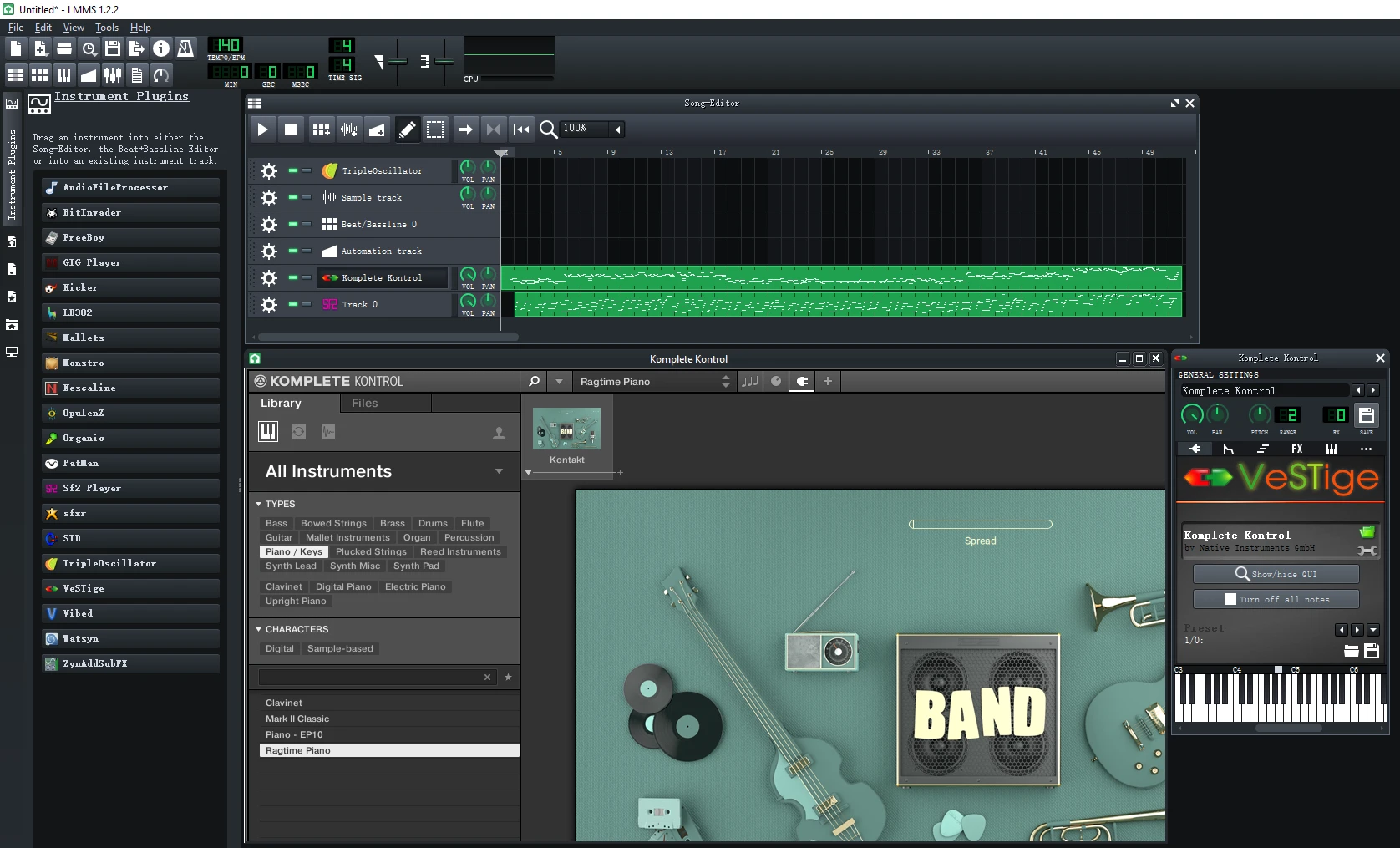Save the current project via the floppy icon
Viewport: 1400px width, 848px height.
coord(113,48)
